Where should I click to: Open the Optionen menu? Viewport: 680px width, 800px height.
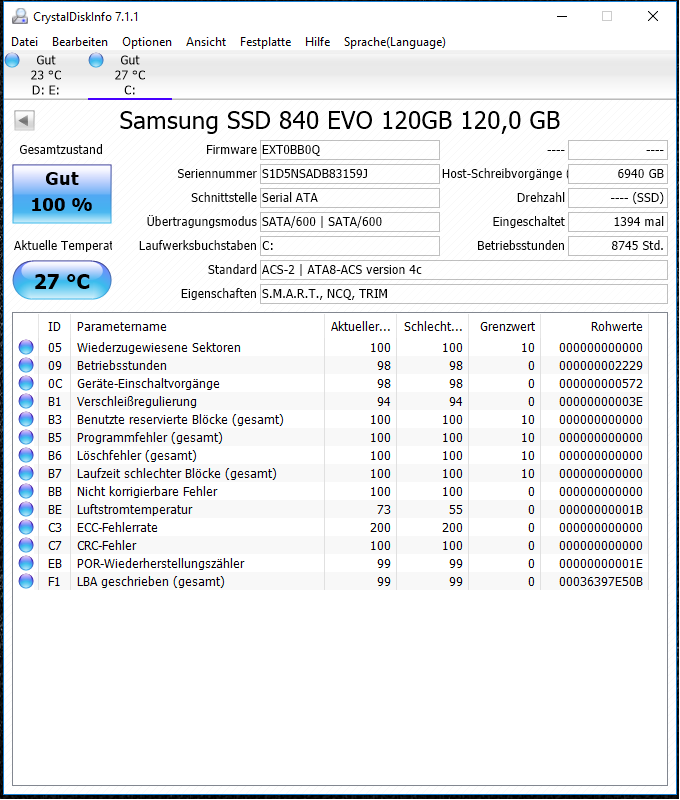coord(147,42)
